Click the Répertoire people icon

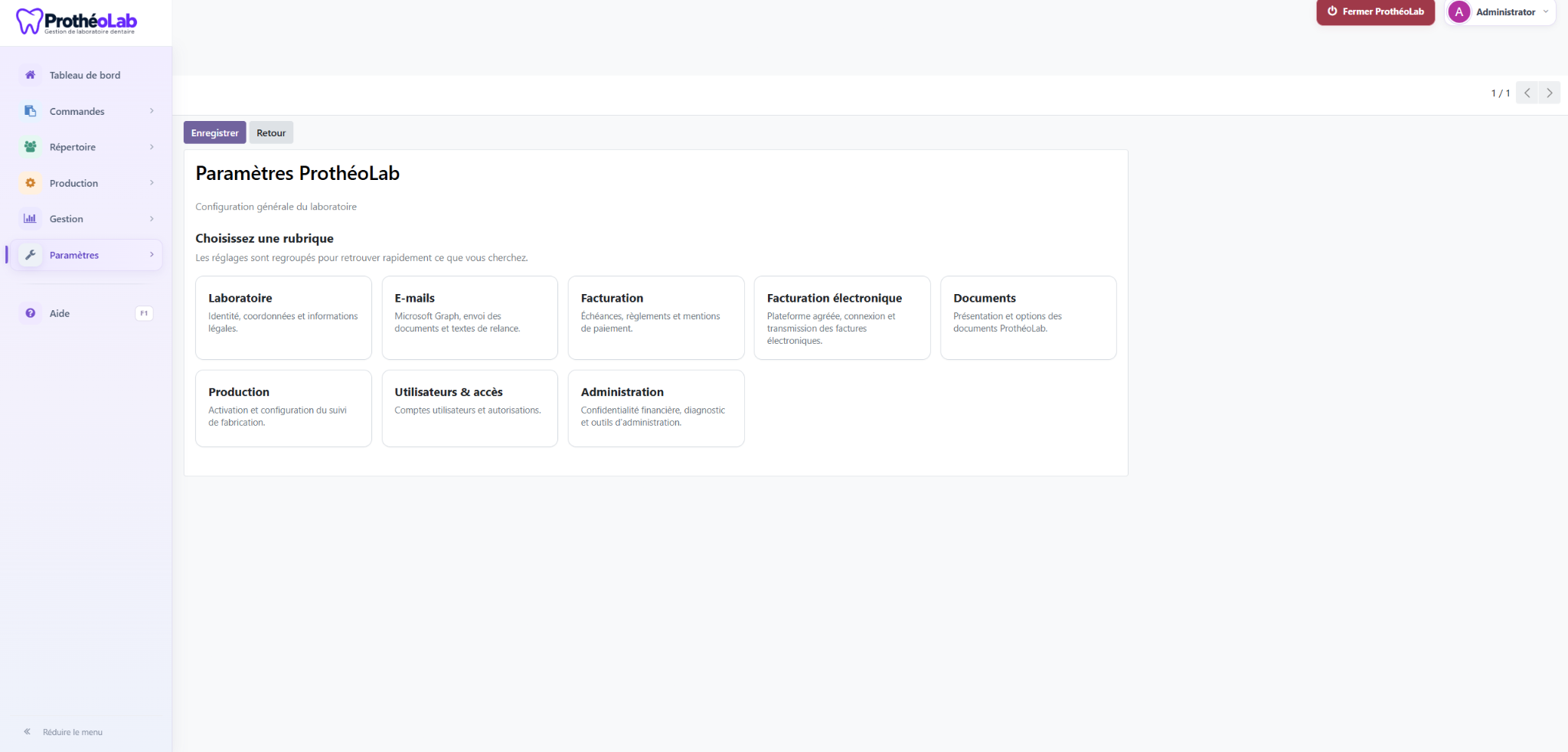click(31, 147)
